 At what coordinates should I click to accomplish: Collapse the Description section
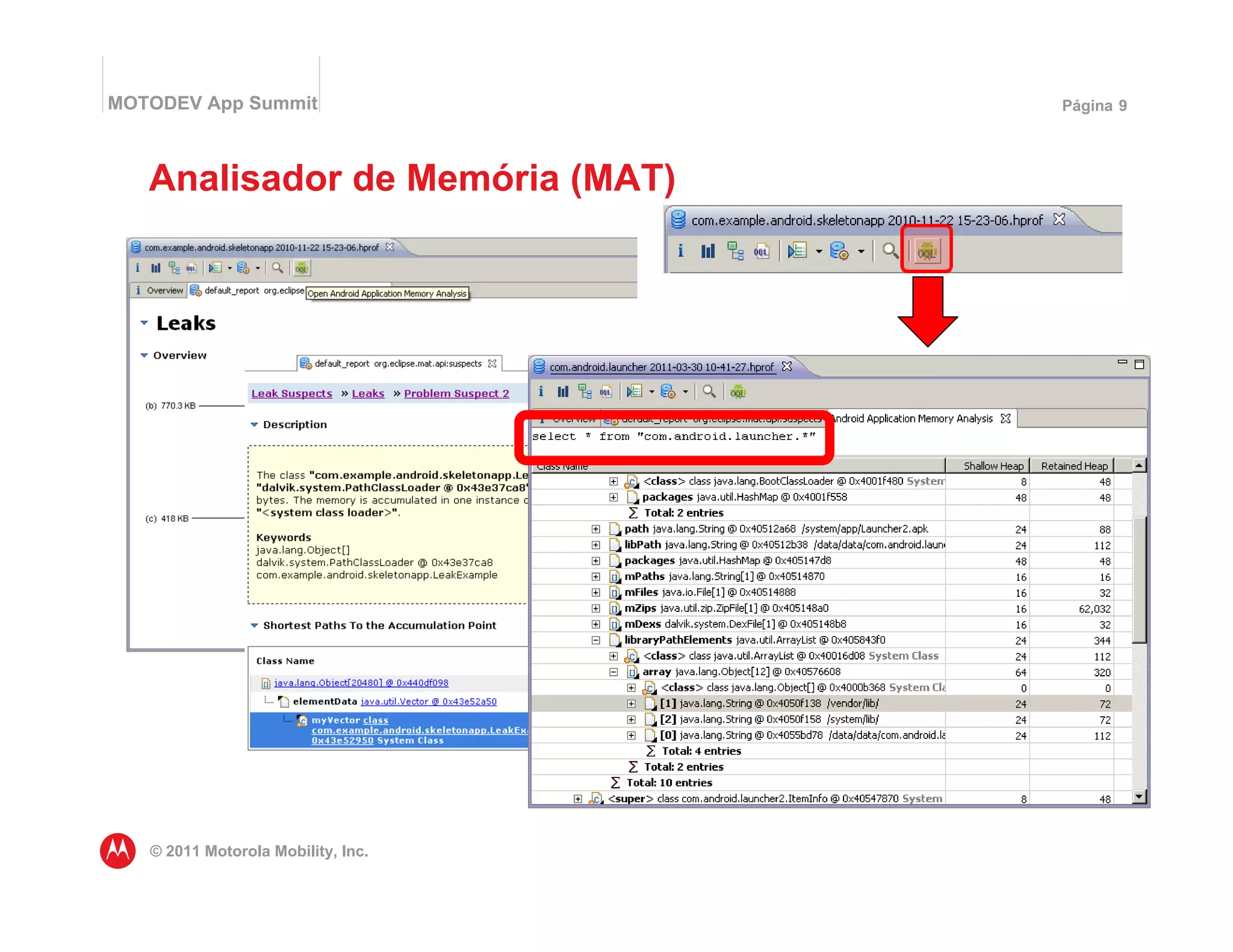click(x=254, y=424)
